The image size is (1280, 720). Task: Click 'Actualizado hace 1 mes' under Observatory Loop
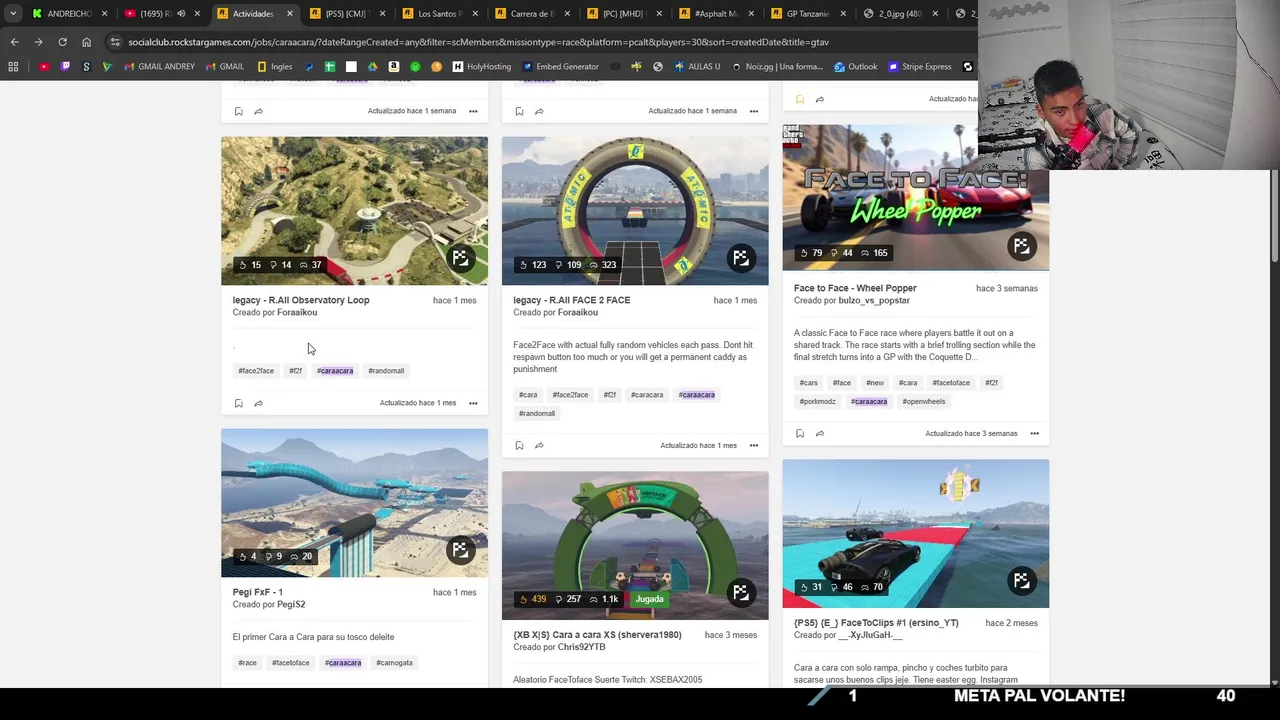click(x=418, y=403)
